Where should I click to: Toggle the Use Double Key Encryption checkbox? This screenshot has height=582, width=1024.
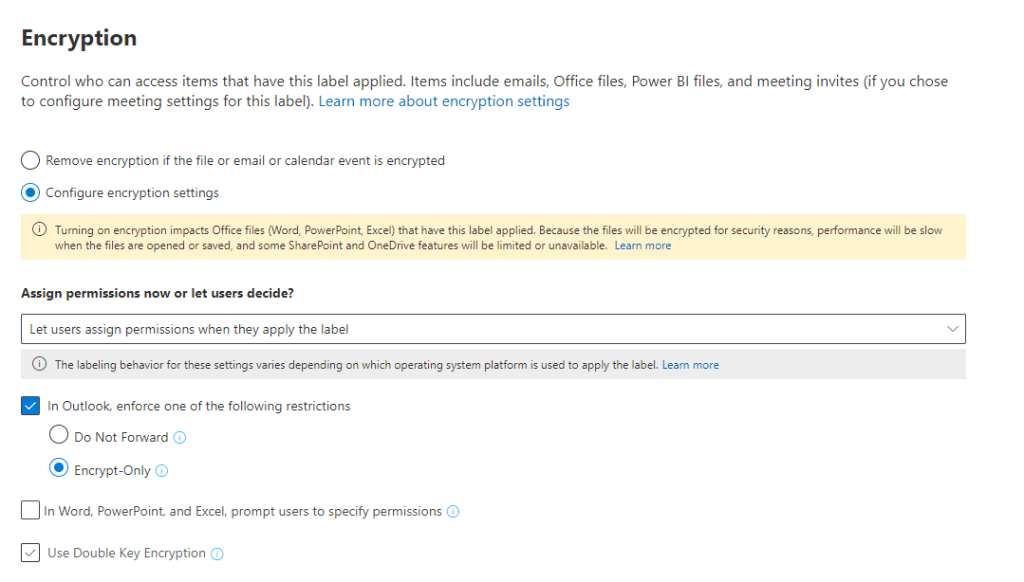pyautogui.click(x=31, y=553)
